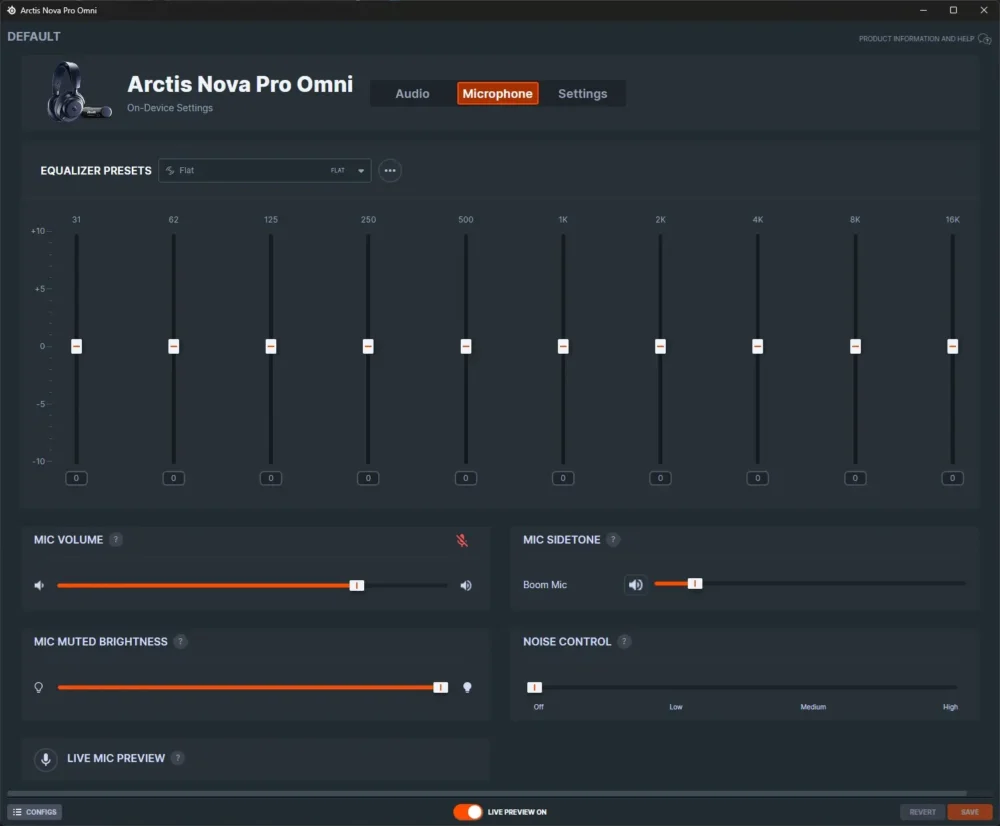Click the Noise Control slider handle
1000x826 pixels.
(x=534, y=687)
